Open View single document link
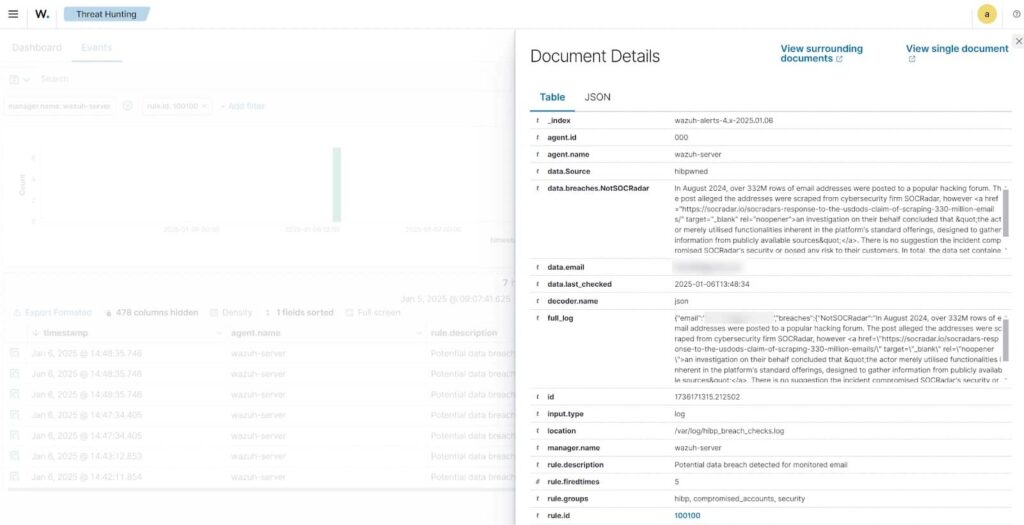Screen dimensions: 1024x525 pyautogui.click(x=957, y=54)
